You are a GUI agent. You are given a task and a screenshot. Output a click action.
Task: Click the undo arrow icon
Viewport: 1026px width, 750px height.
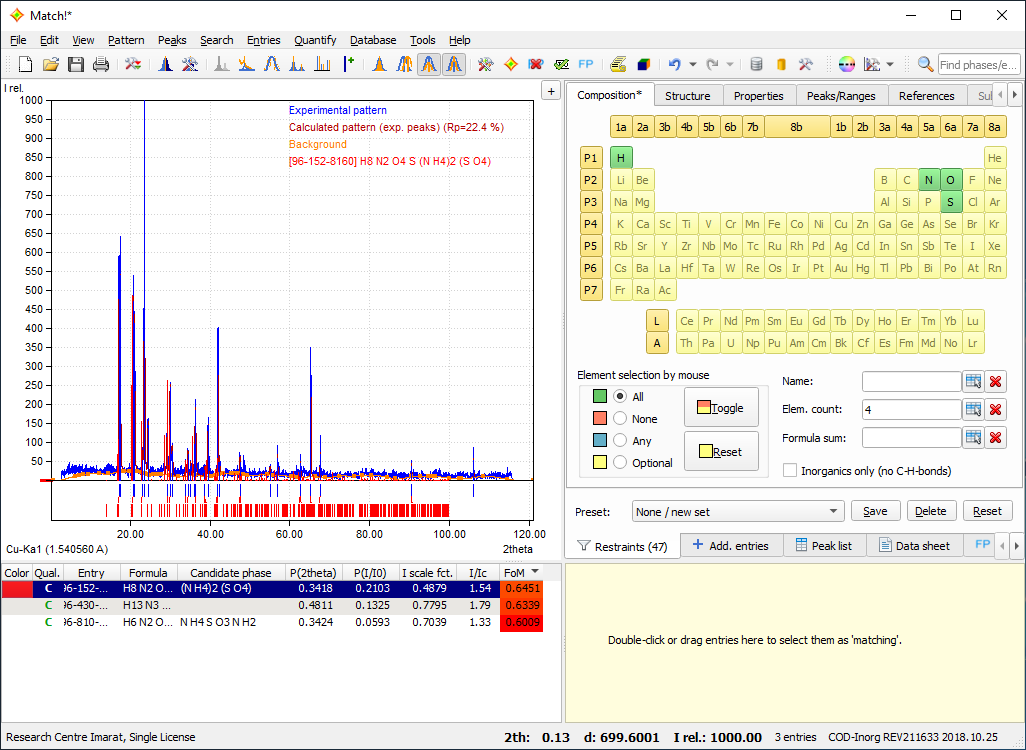(x=674, y=64)
